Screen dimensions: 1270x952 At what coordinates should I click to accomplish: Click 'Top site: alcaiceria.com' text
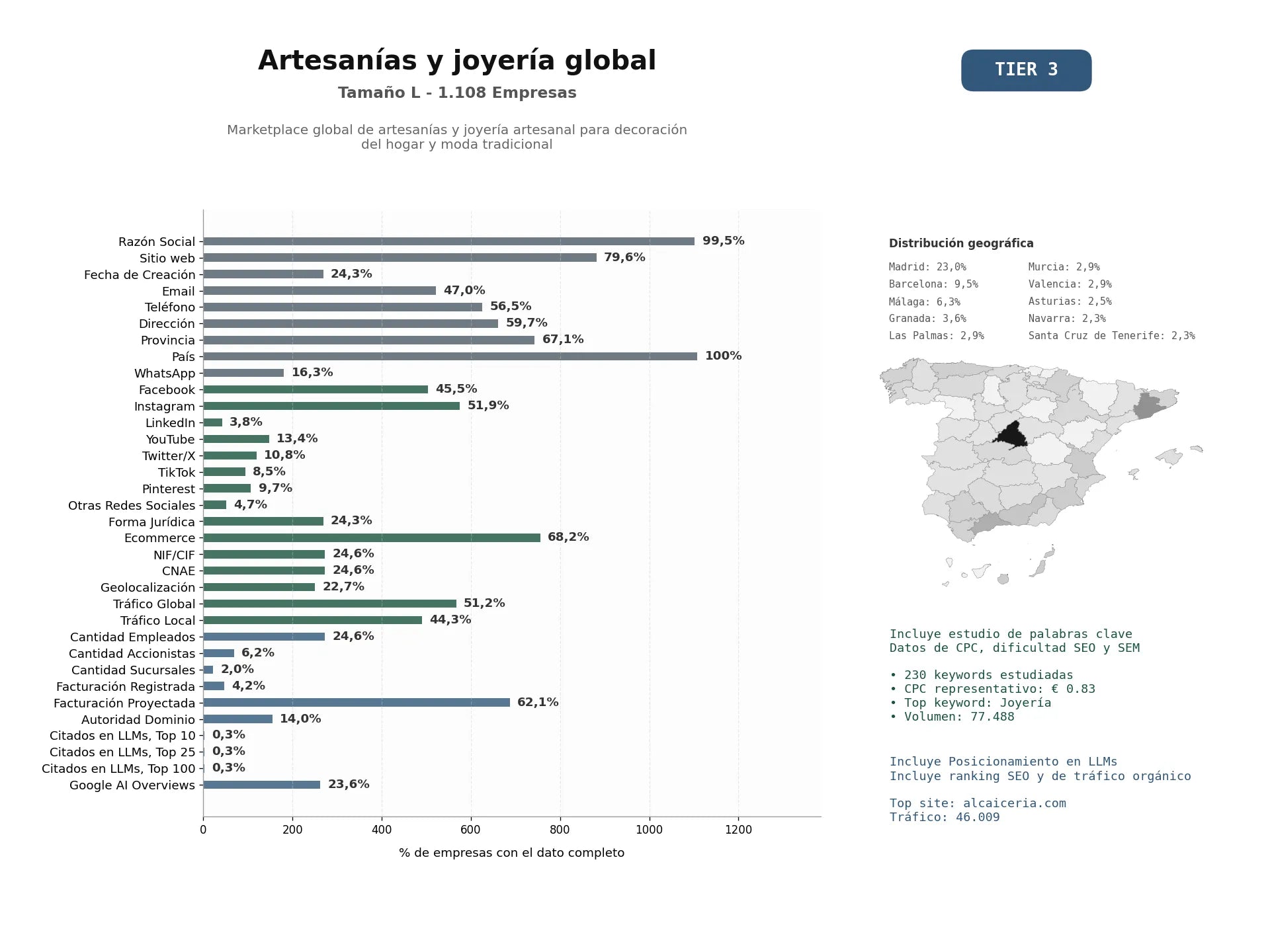tap(978, 803)
